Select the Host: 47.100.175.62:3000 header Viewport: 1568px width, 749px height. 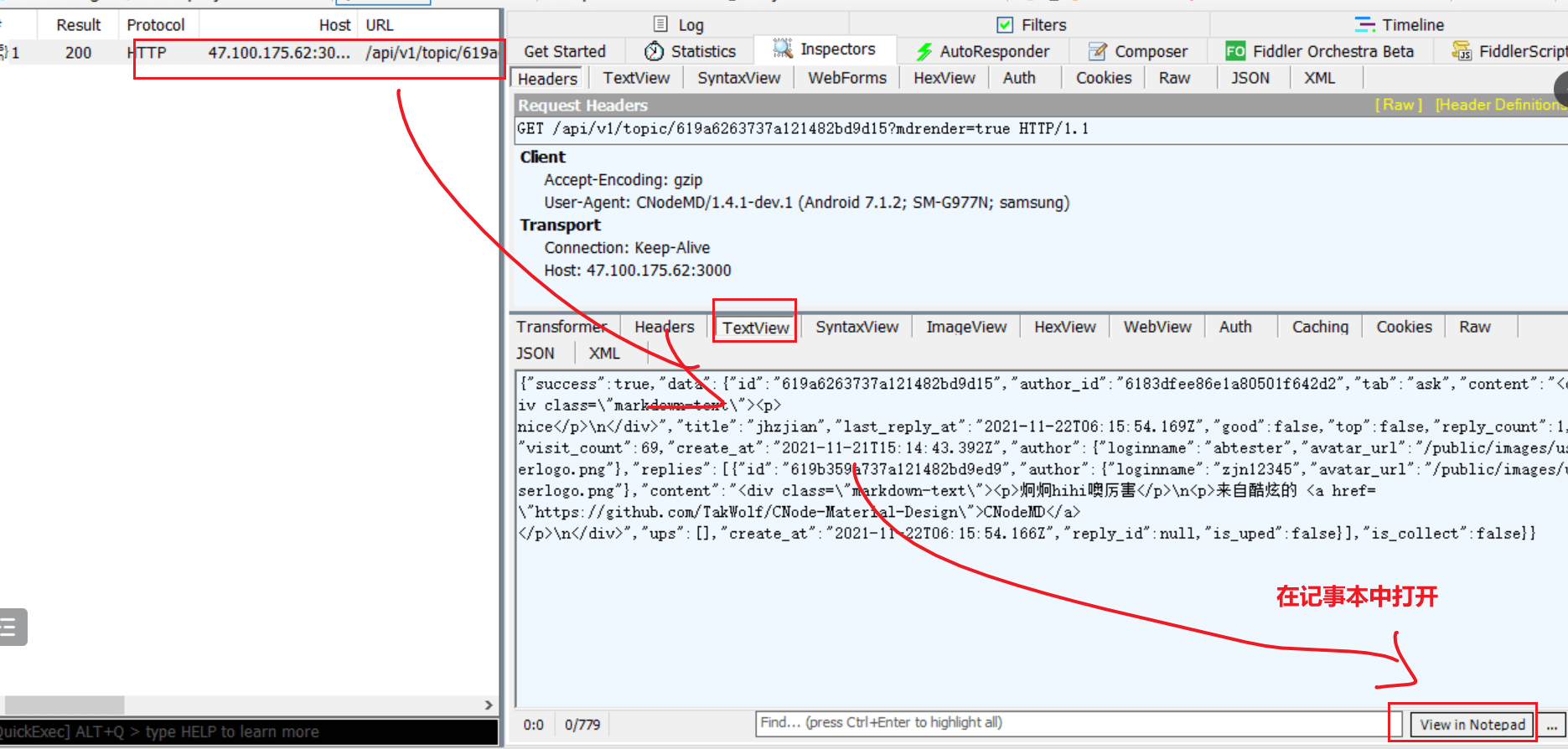point(638,271)
